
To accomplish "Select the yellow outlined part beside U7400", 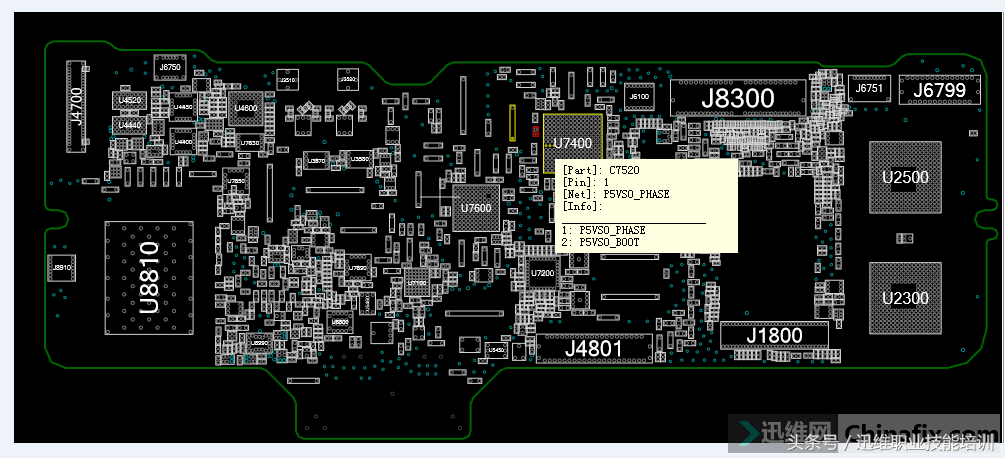I will pyautogui.click(x=512, y=122).
